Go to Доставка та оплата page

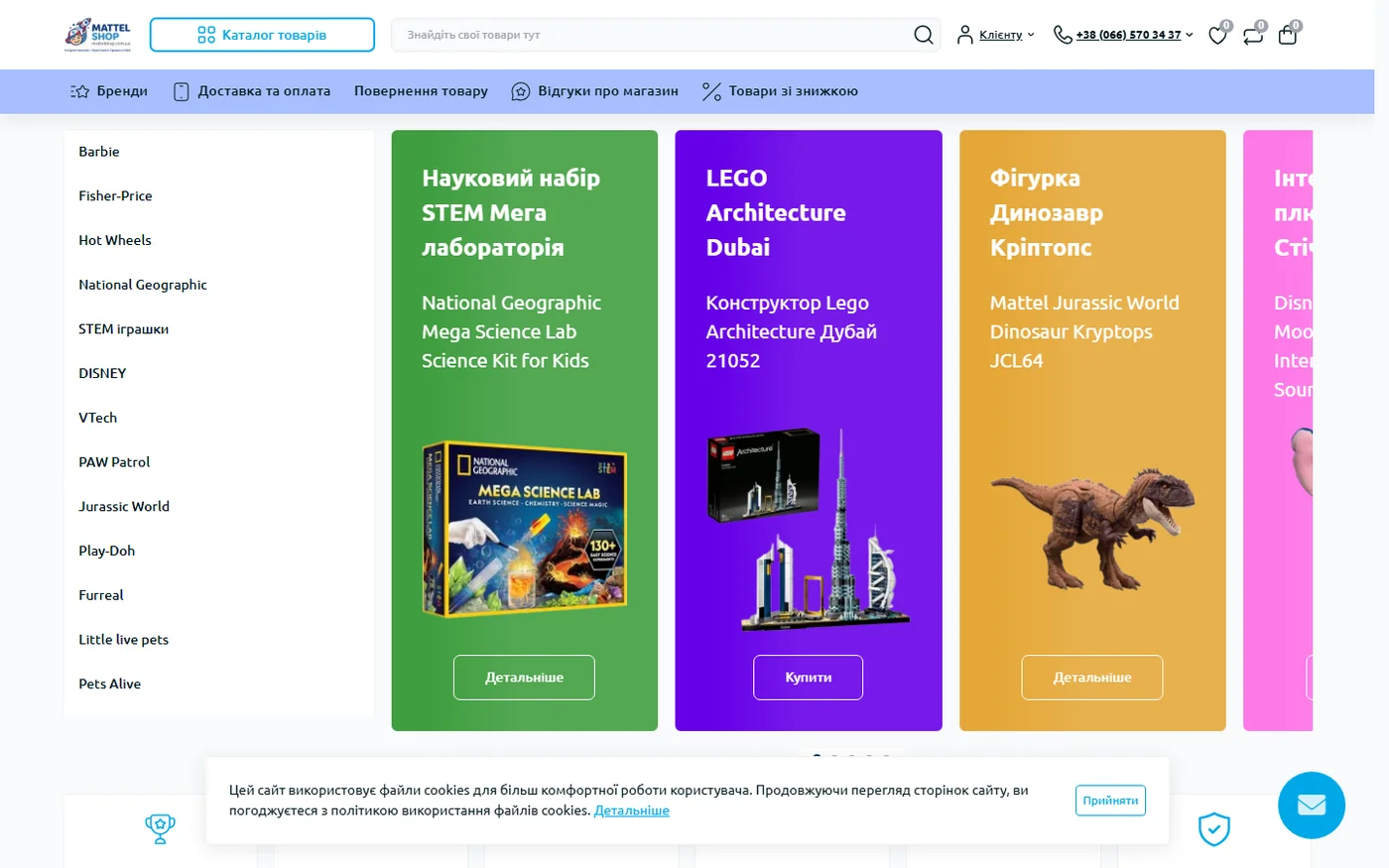coord(252,91)
